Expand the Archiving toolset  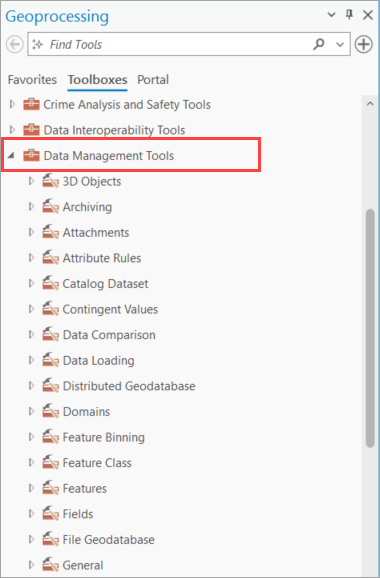(x=31, y=206)
